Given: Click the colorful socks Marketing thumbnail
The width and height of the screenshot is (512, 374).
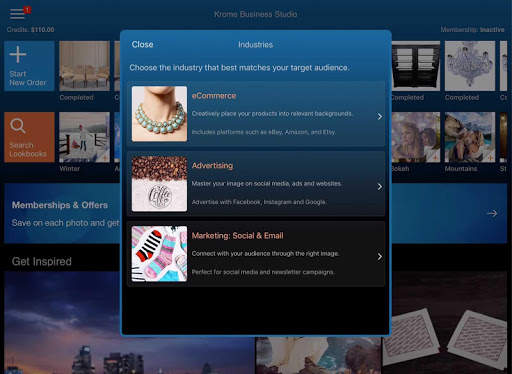Looking at the screenshot, I should tap(159, 254).
